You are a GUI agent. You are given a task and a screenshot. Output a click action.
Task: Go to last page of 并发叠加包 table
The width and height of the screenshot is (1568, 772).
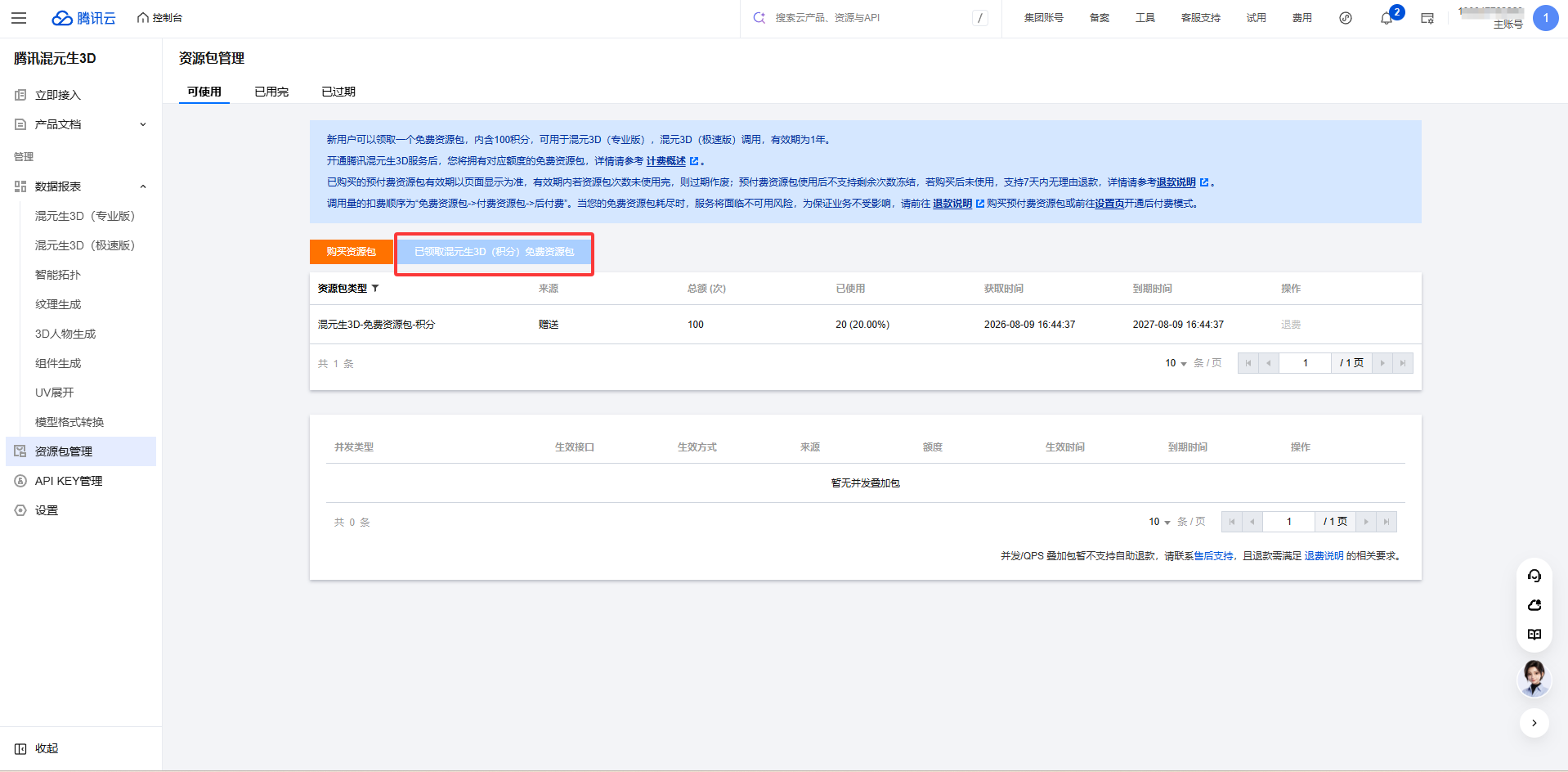click(x=1387, y=522)
